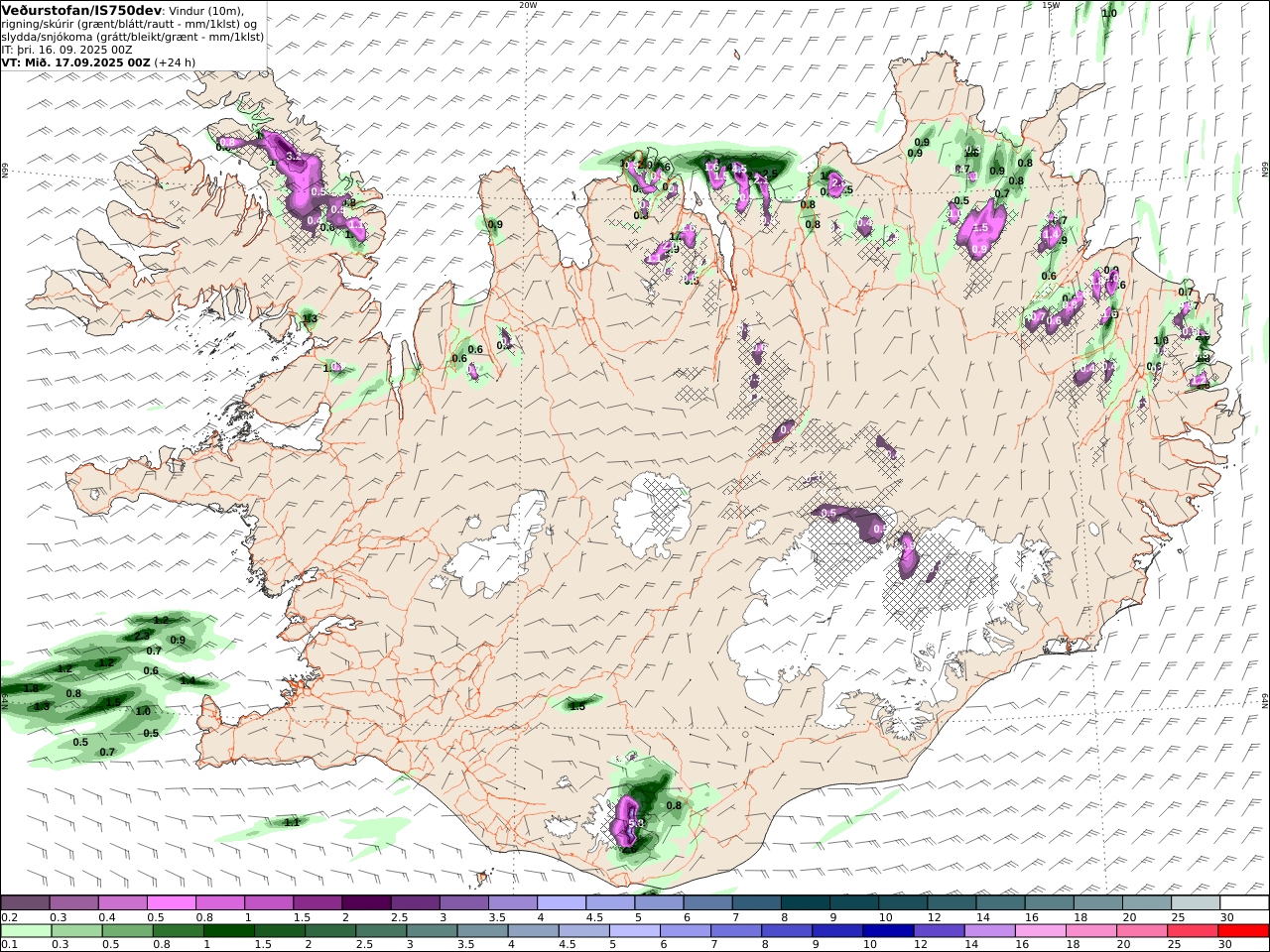Click '1.0' value at top right corner
Viewport: 1270px width, 952px height.
pos(1109,13)
